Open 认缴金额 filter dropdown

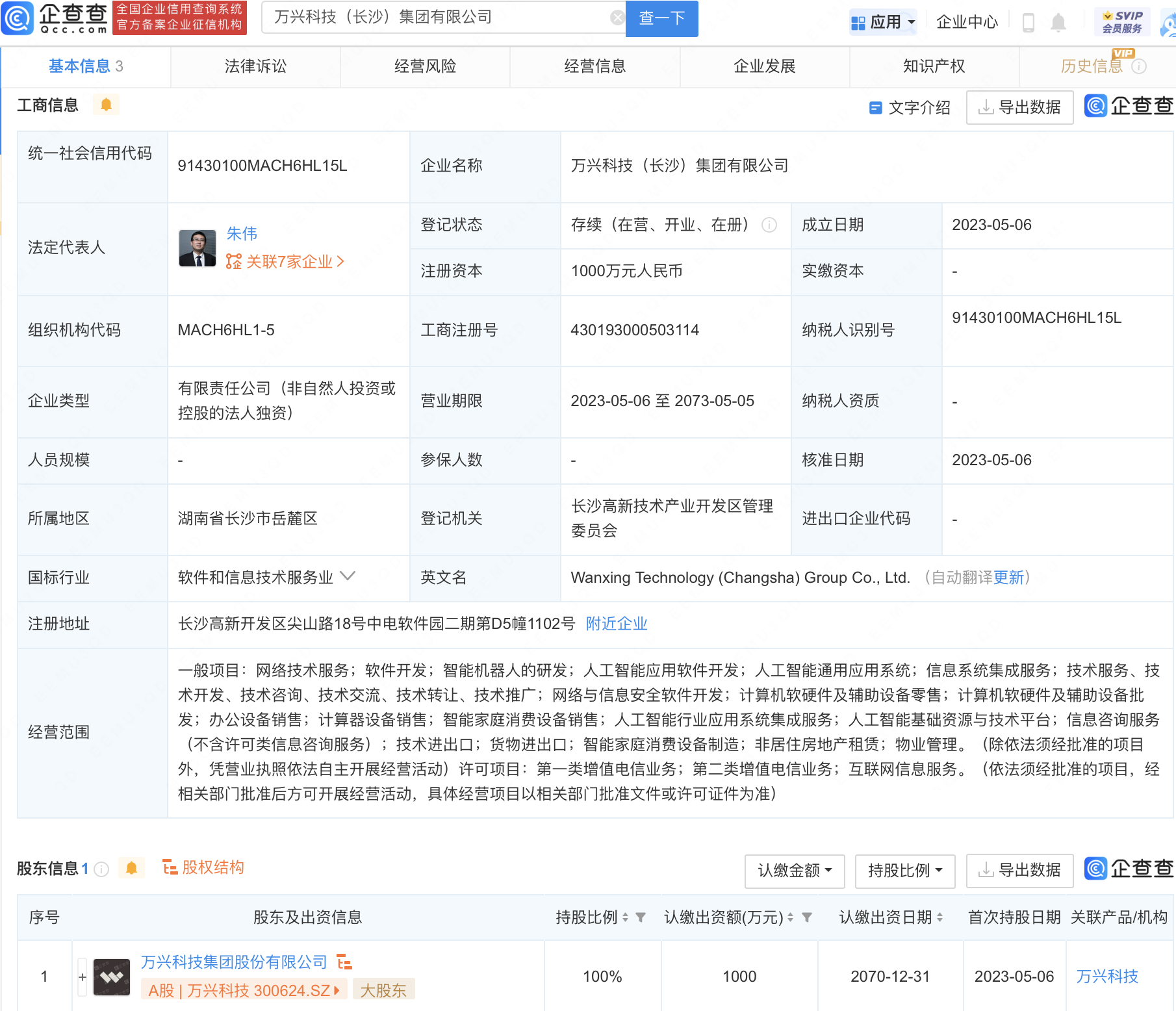[795, 871]
